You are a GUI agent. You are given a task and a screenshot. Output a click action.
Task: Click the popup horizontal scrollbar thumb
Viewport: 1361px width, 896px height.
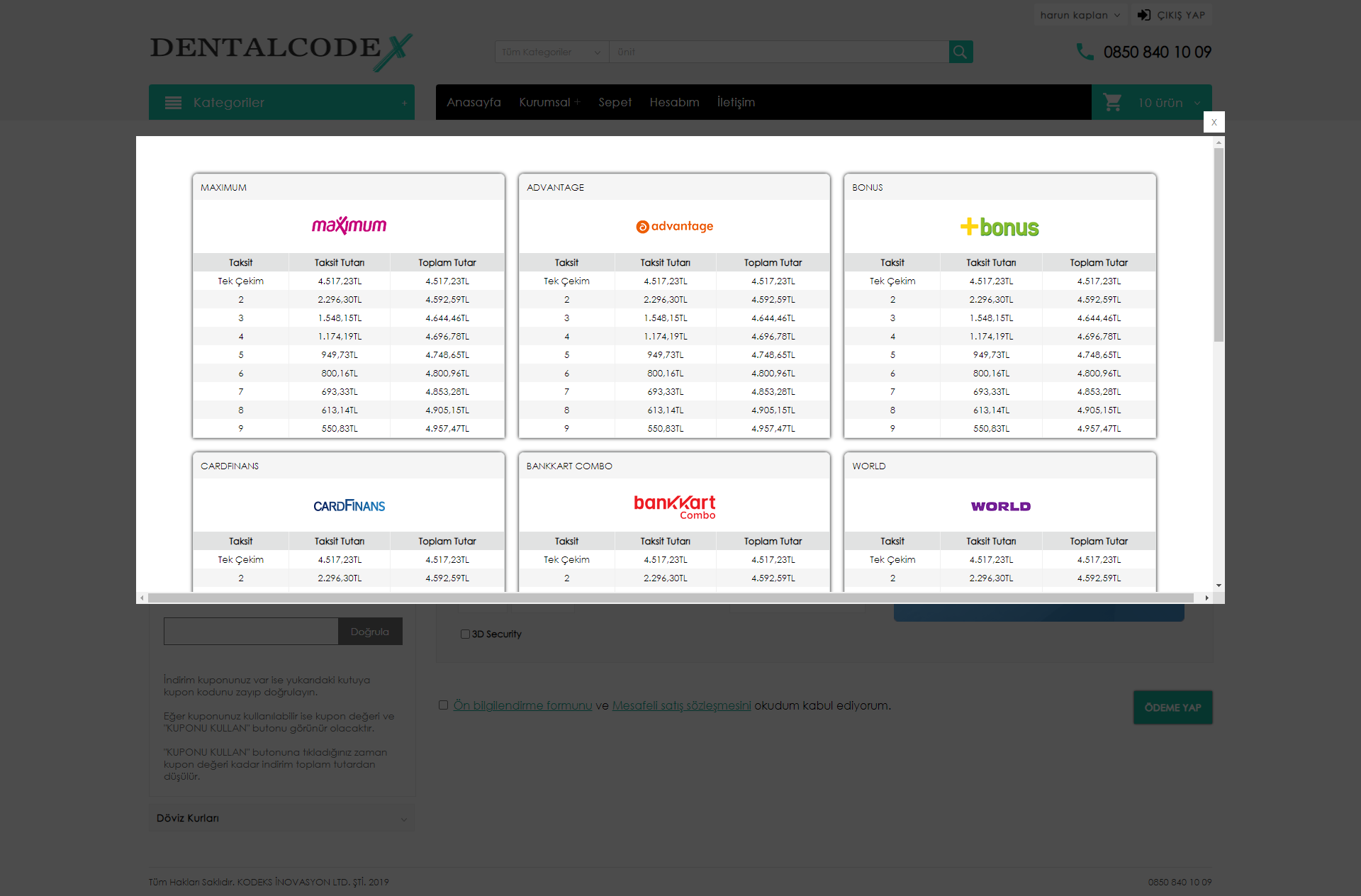click(x=671, y=598)
